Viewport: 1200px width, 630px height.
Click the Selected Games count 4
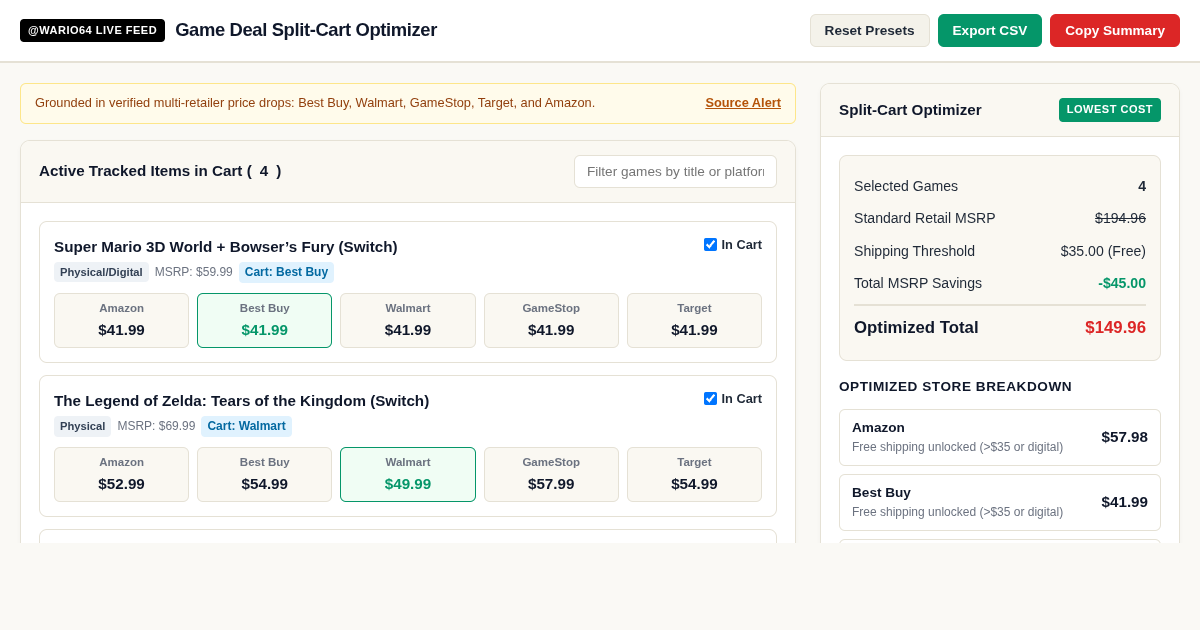[x=1142, y=186]
